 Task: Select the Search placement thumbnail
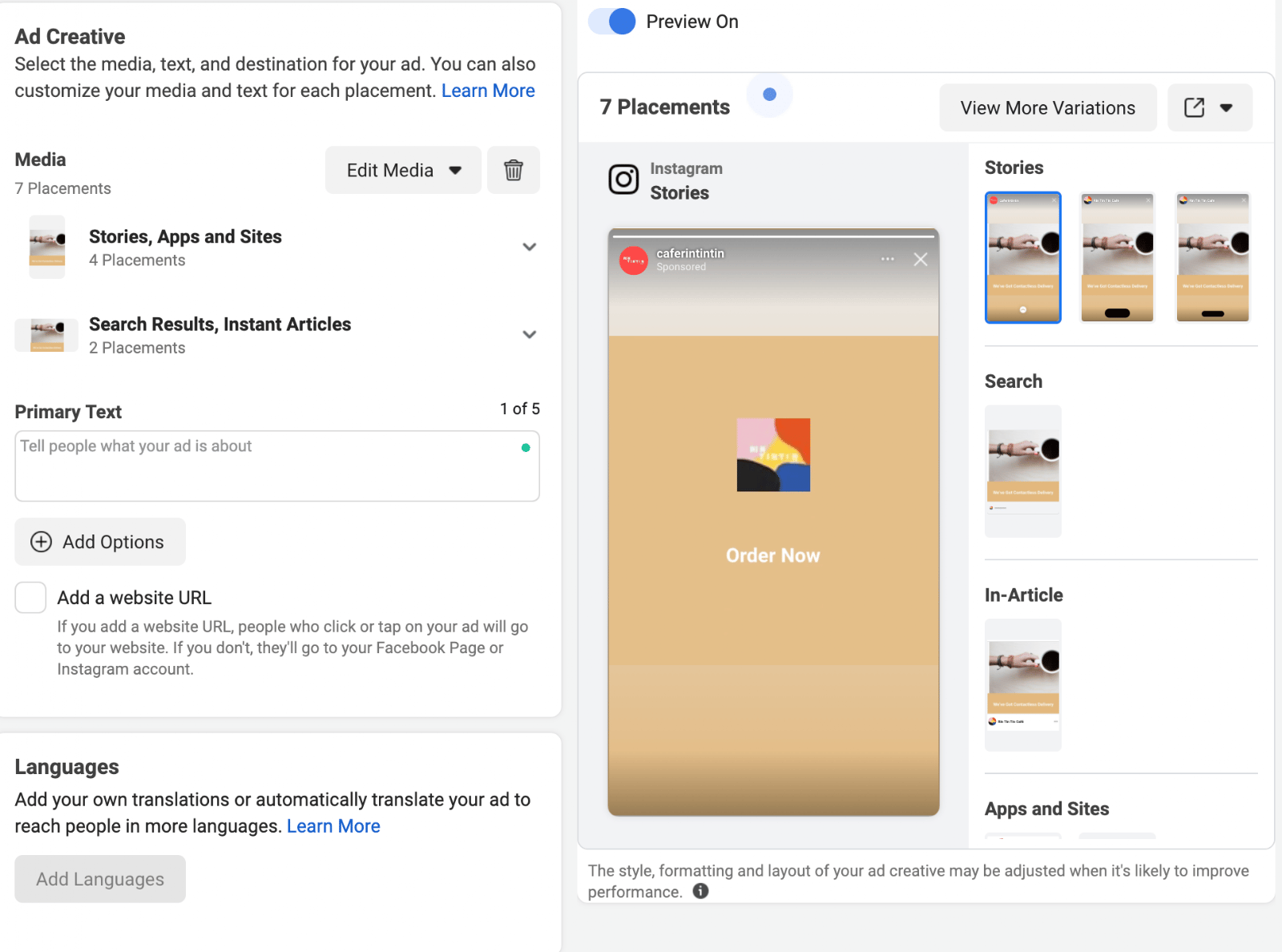pos(1023,471)
